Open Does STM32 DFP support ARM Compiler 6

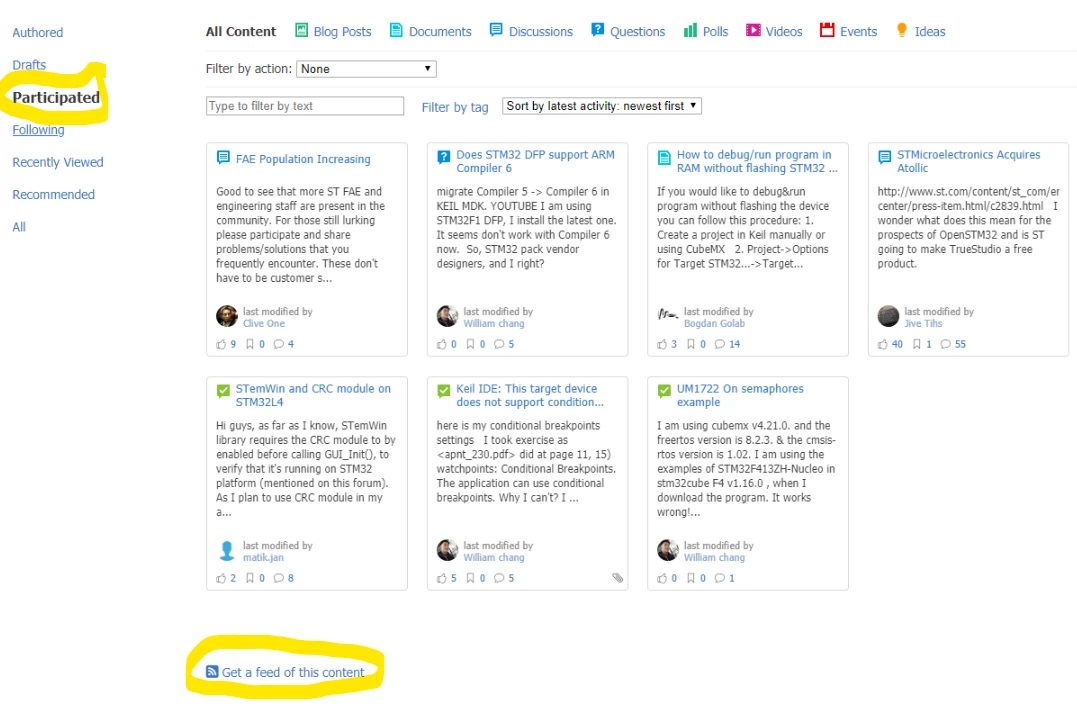(x=535, y=161)
